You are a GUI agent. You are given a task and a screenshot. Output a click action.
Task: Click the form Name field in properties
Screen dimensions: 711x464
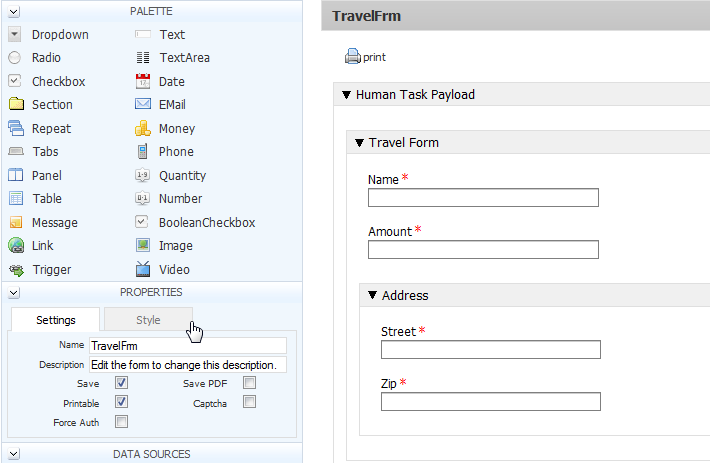(x=187, y=345)
